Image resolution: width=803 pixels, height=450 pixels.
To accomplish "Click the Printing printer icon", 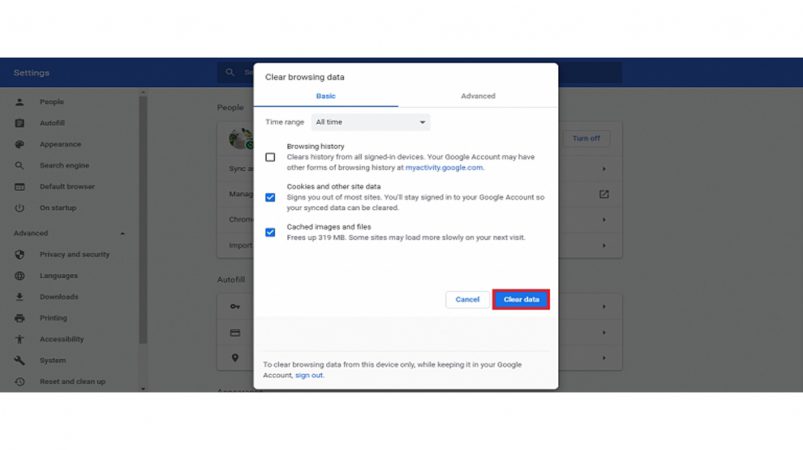I will point(19,318).
